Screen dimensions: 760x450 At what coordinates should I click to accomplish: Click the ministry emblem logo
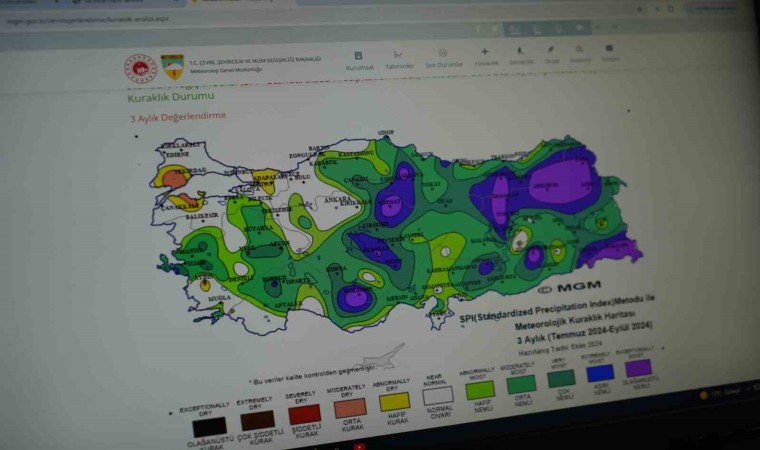(x=140, y=68)
